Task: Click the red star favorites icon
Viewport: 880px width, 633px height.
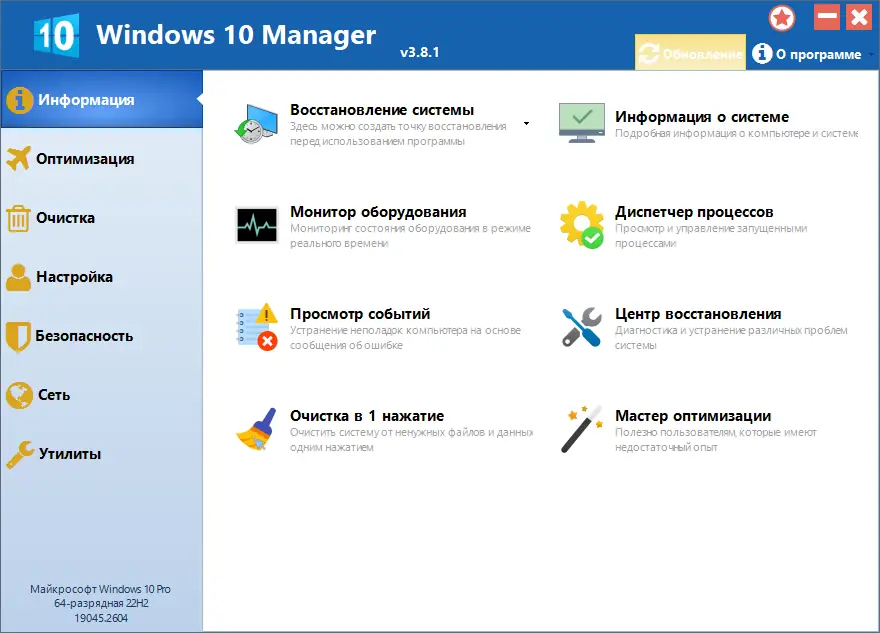Action: pyautogui.click(x=783, y=17)
